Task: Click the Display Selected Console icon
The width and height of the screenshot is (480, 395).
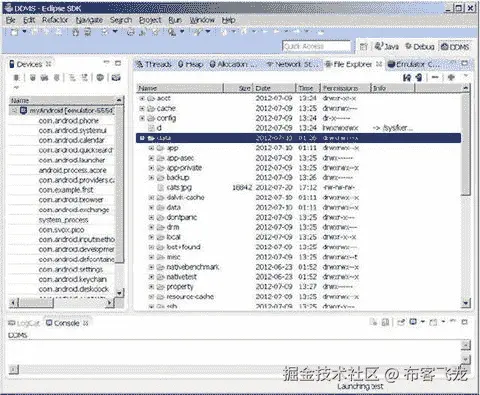Action: coord(414,322)
